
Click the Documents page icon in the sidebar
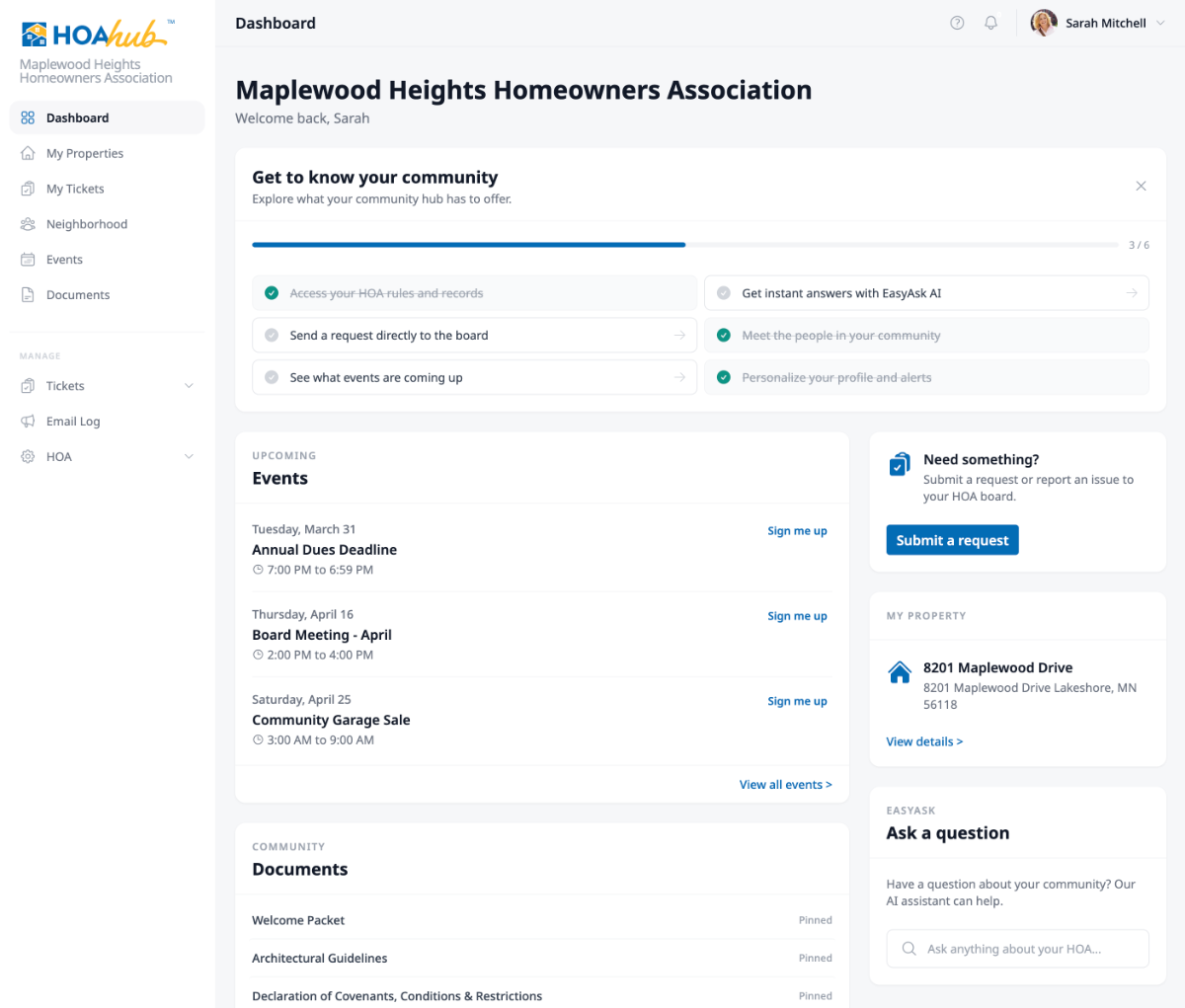tap(28, 295)
